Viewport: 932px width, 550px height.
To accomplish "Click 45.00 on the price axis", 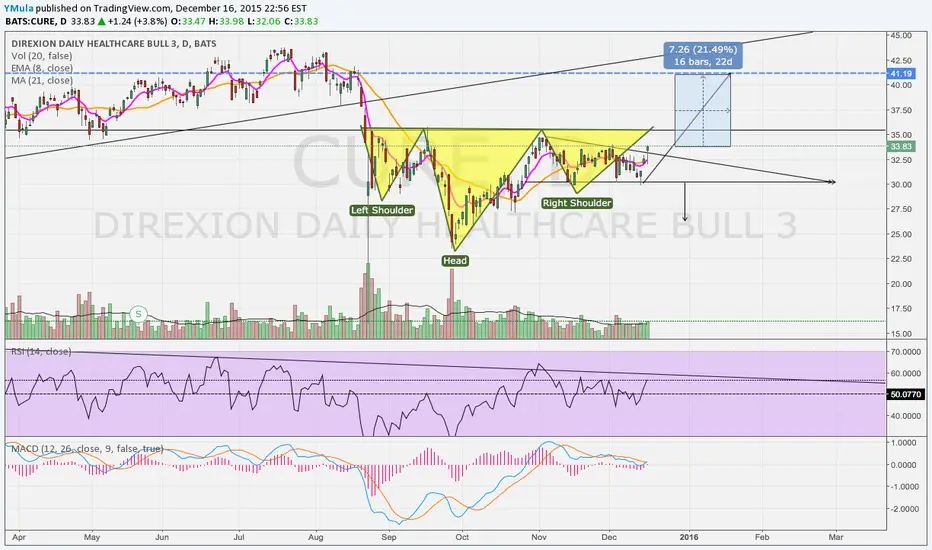I will click(901, 35).
